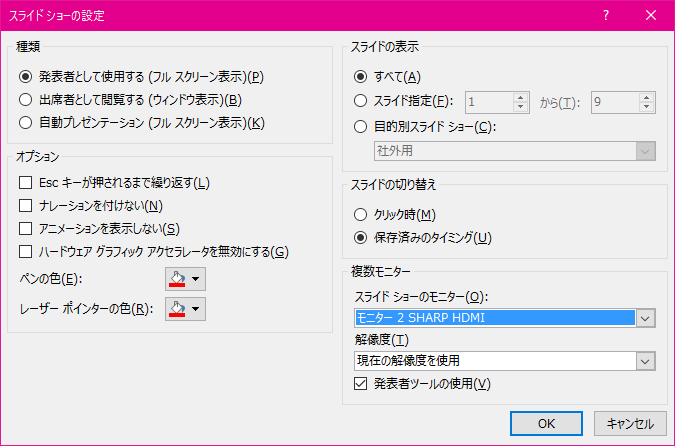Uncheck use presenter view checkbox
Viewport: 675px width, 446px height.
pyautogui.click(x=362, y=383)
